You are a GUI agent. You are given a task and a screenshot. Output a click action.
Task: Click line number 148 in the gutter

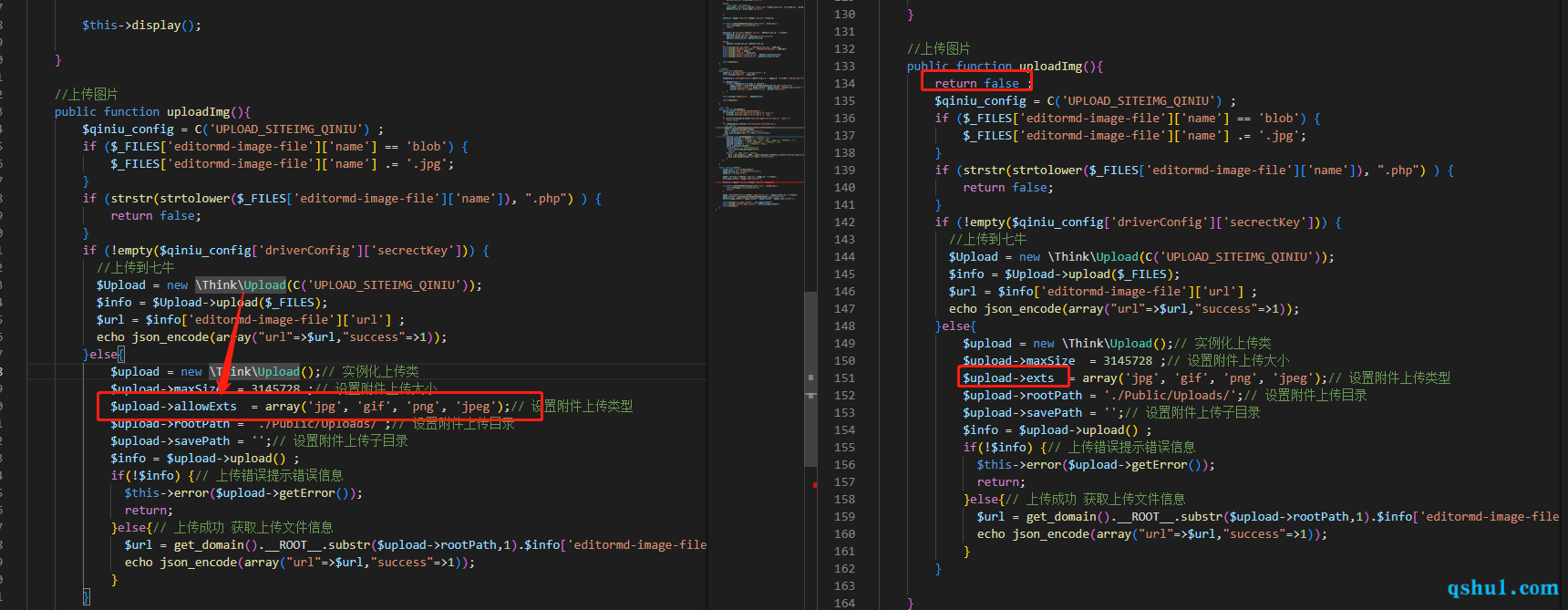[844, 326]
